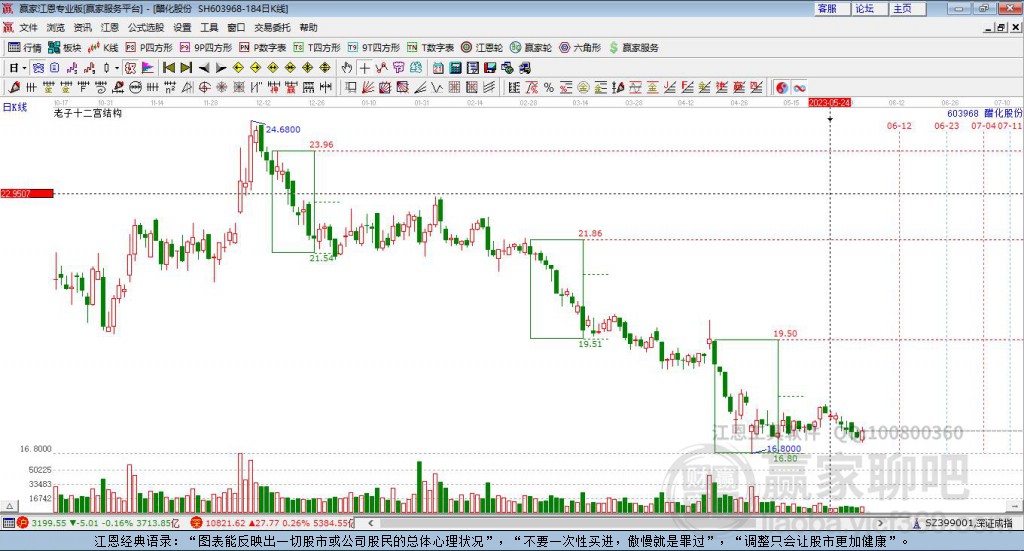The width and height of the screenshot is (1024, 551).
Task: Expand the candlestick style dropdown arrow
Action: point(117,68)
